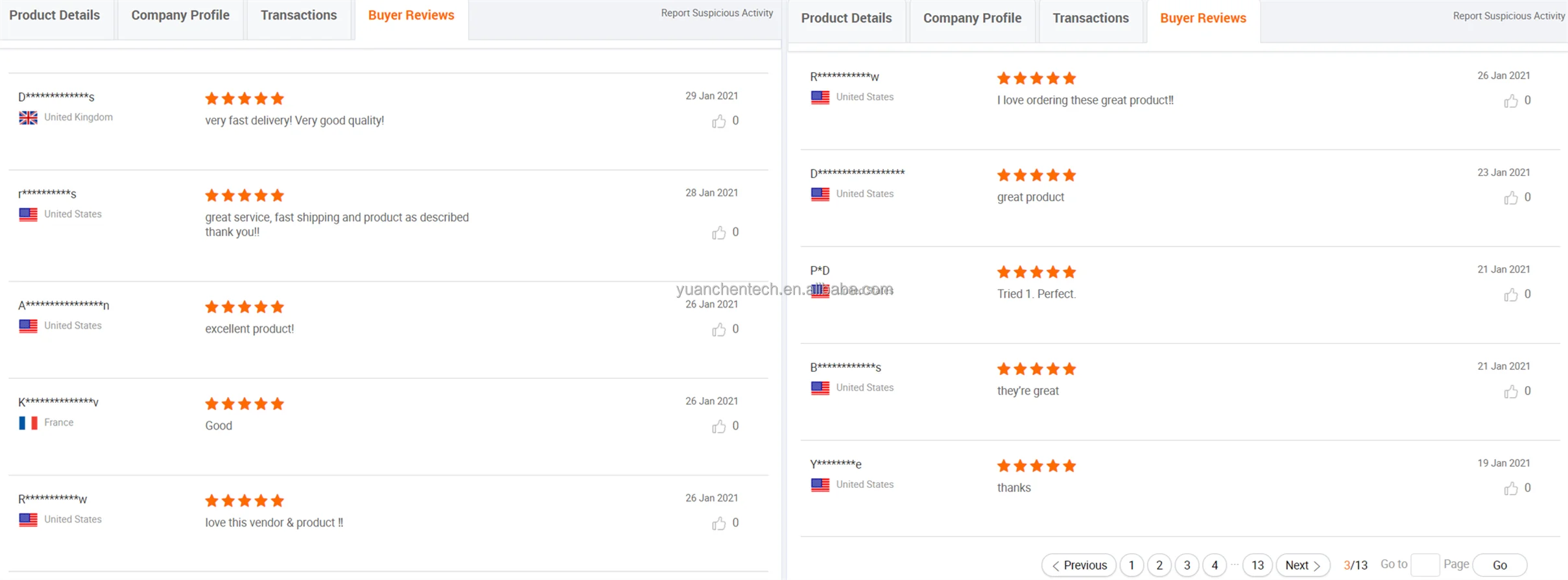Click reviewer name D*****************

click(857, 173)
